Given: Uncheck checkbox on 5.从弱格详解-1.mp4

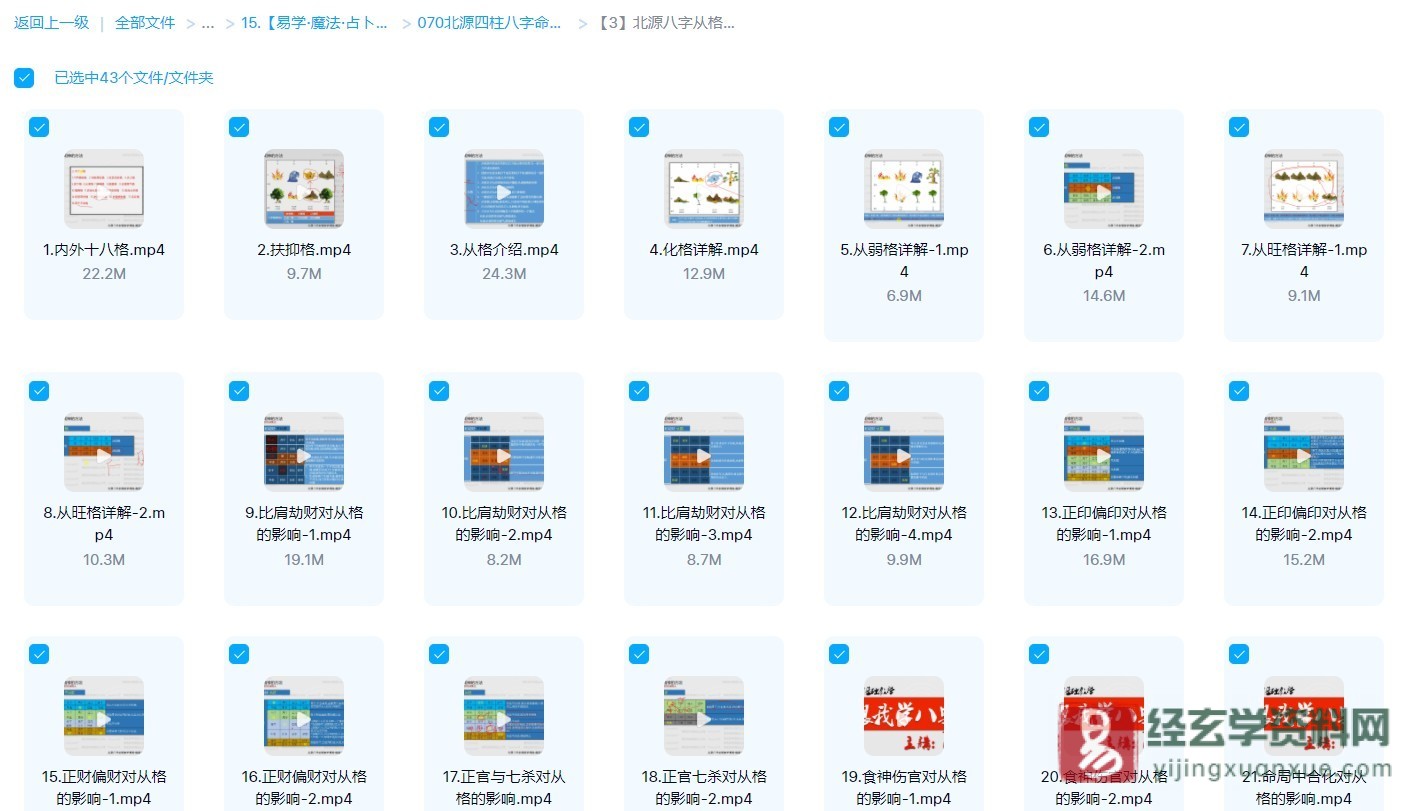Looking at the screenshot, I should point(839,127).
